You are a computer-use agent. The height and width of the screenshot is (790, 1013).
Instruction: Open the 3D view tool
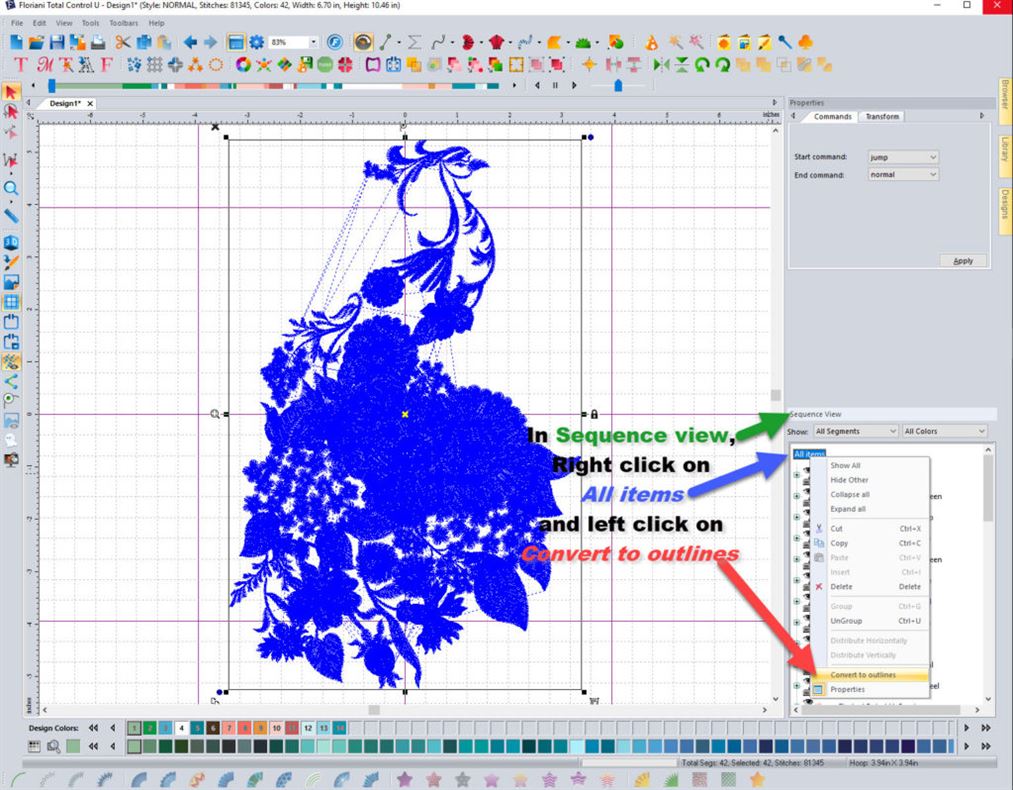tap(12, 240)
